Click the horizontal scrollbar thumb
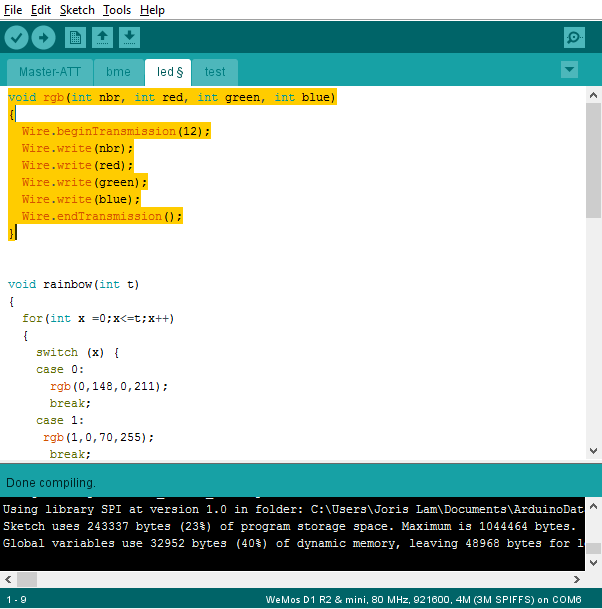Screen dimensions: 602x609 point(27,579)
